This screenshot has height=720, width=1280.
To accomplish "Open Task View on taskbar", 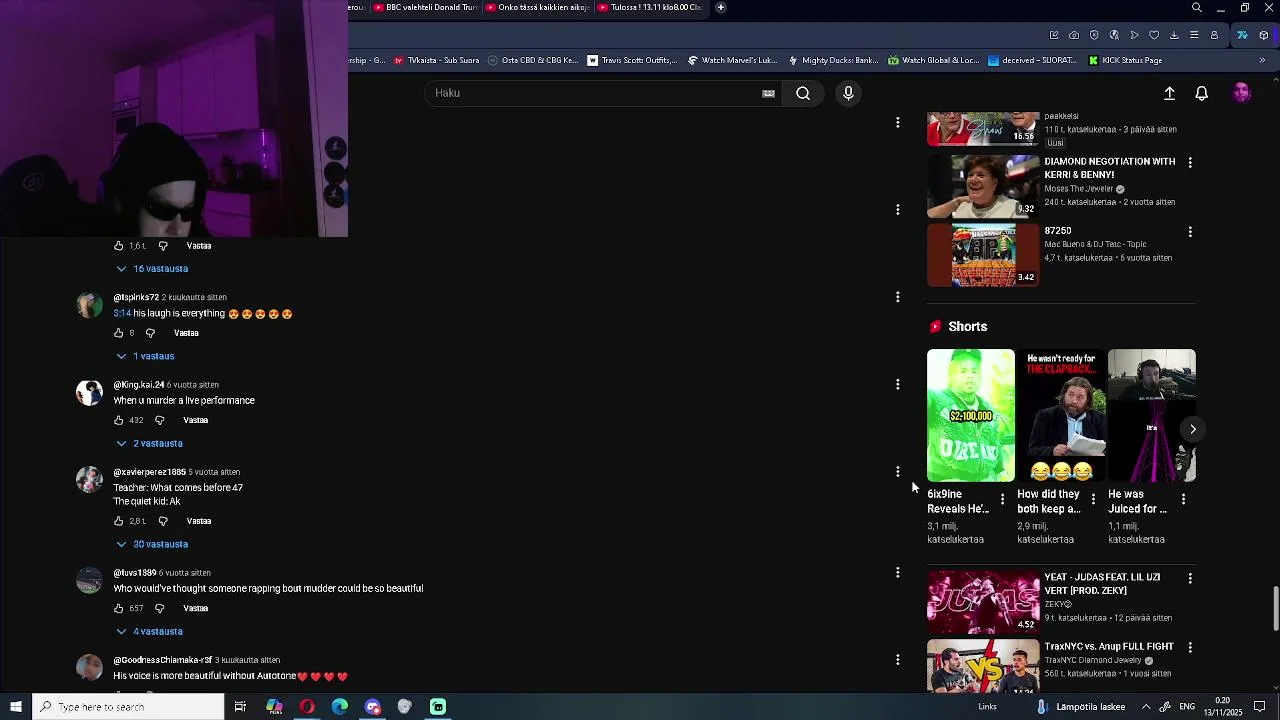I will point(240,707).
